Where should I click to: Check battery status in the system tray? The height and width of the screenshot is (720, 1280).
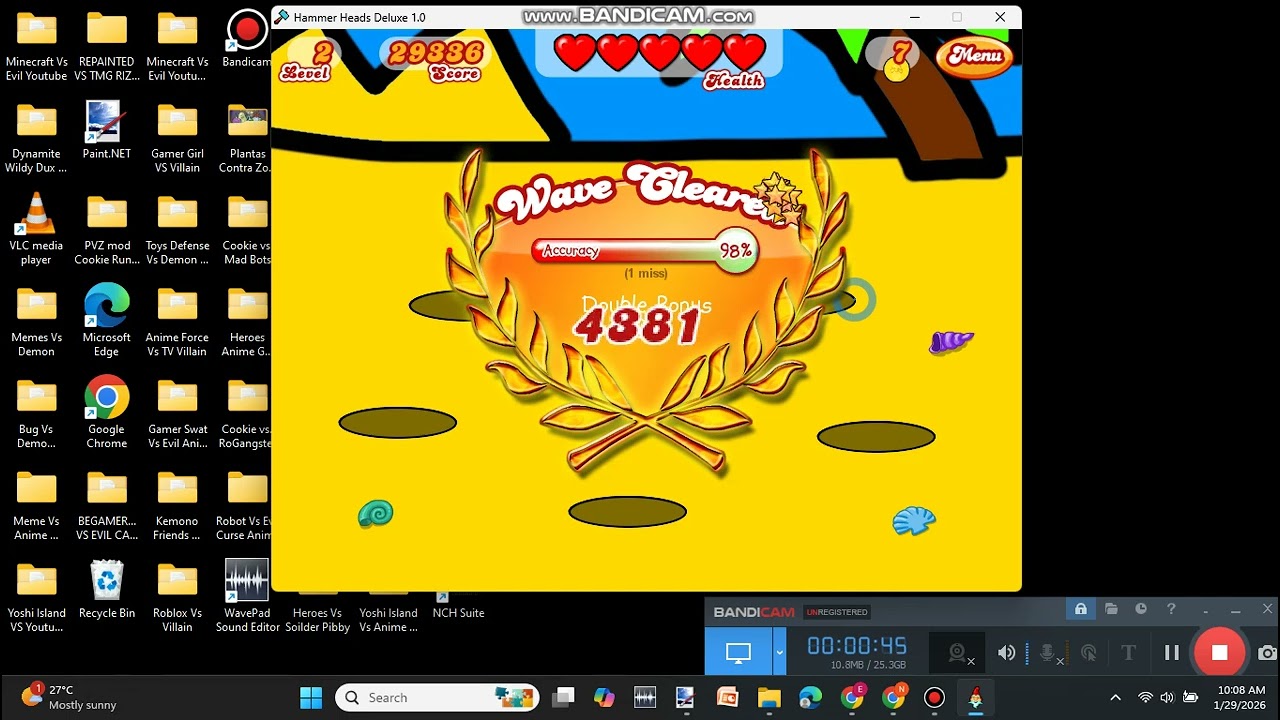(x=1190, y=697)
